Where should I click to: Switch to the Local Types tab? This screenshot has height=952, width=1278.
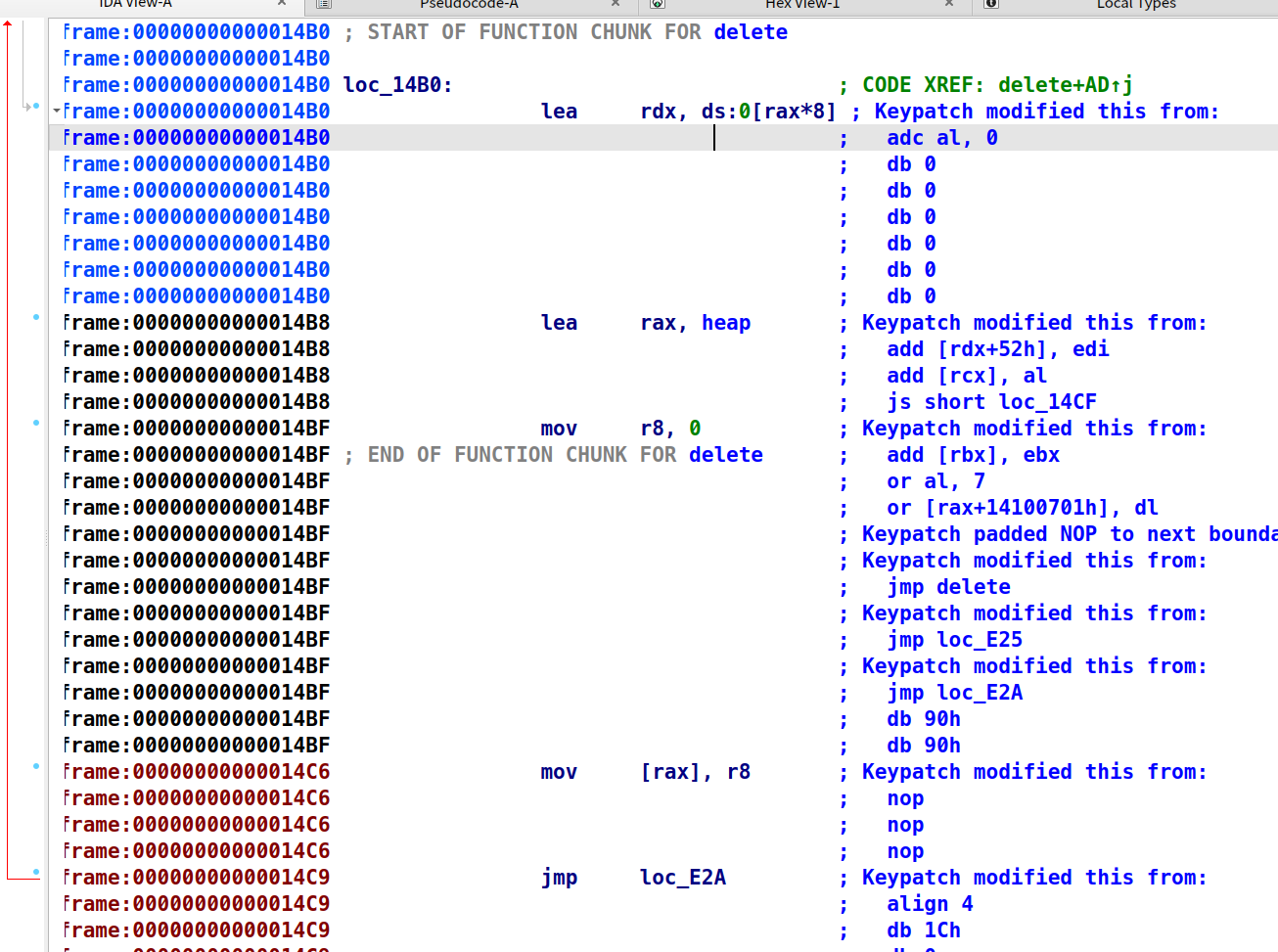[x=1136, y=5]
